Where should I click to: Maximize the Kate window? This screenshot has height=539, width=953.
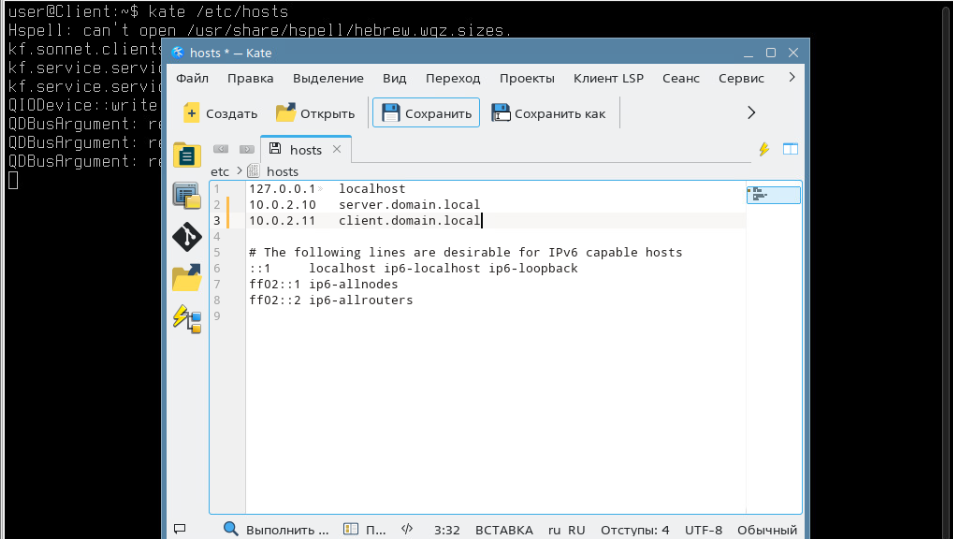tap(771, 53)
